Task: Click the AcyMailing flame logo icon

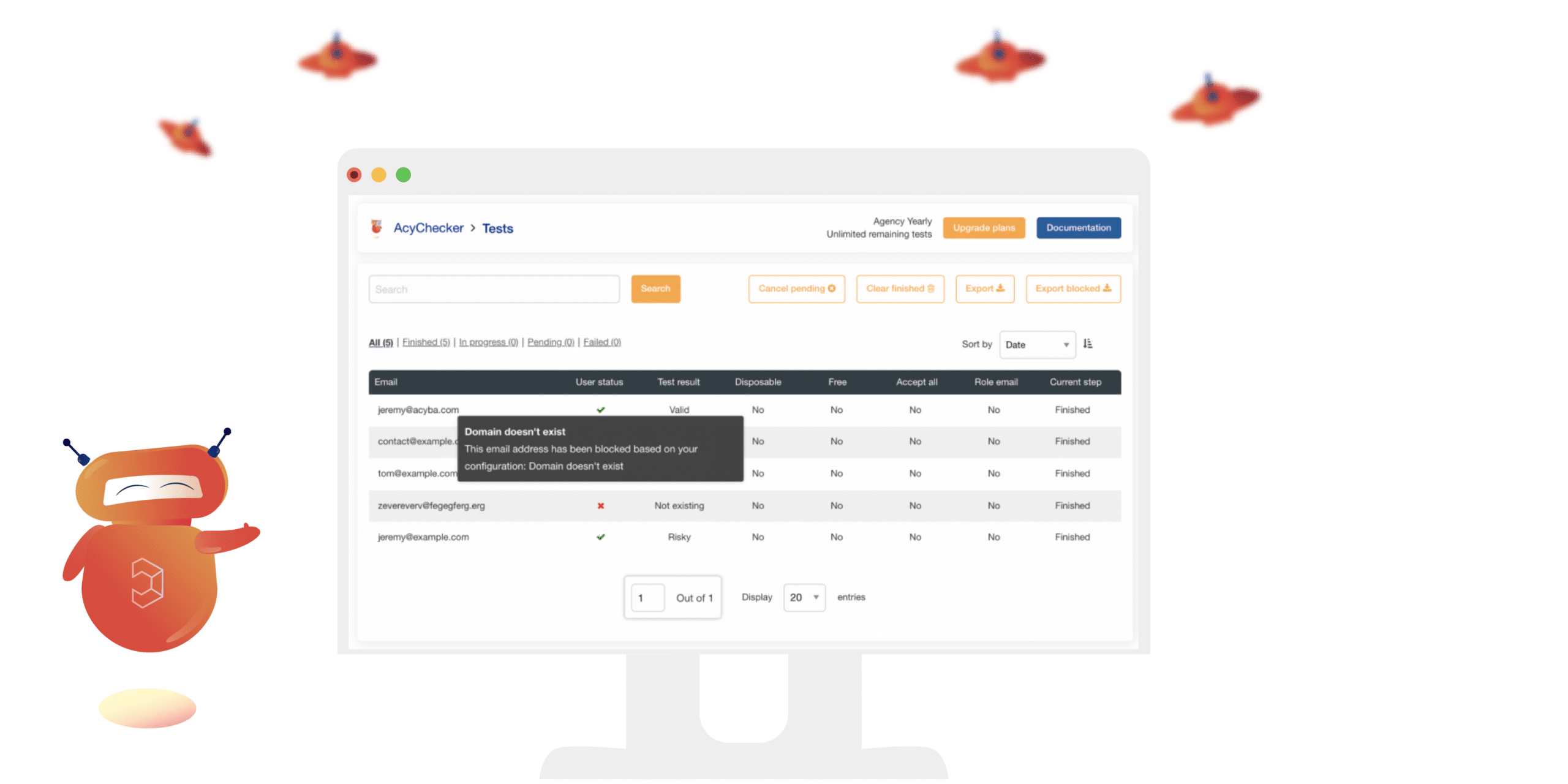Action: coord(376,228)
